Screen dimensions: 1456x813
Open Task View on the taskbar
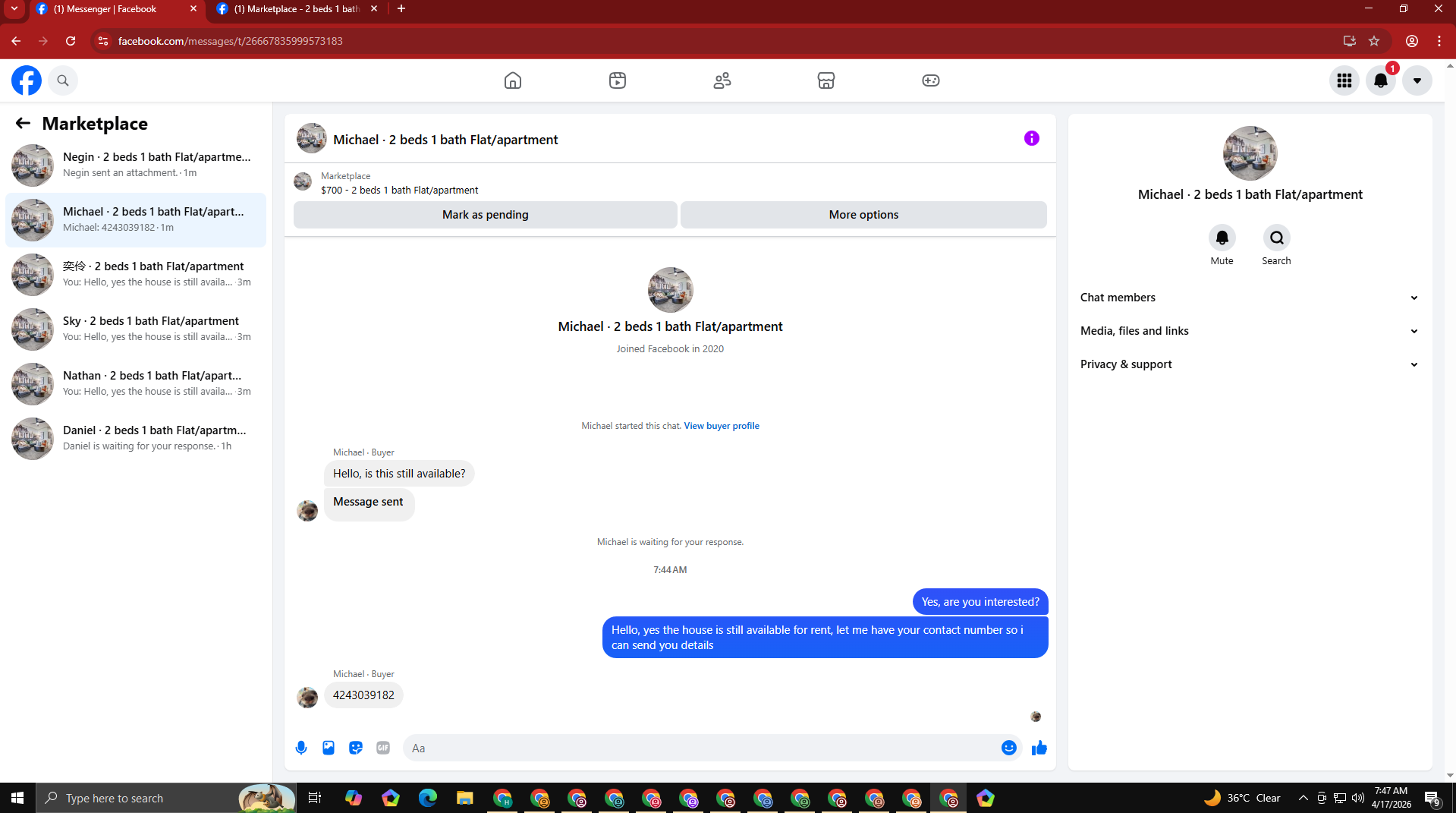click(314, 798)
